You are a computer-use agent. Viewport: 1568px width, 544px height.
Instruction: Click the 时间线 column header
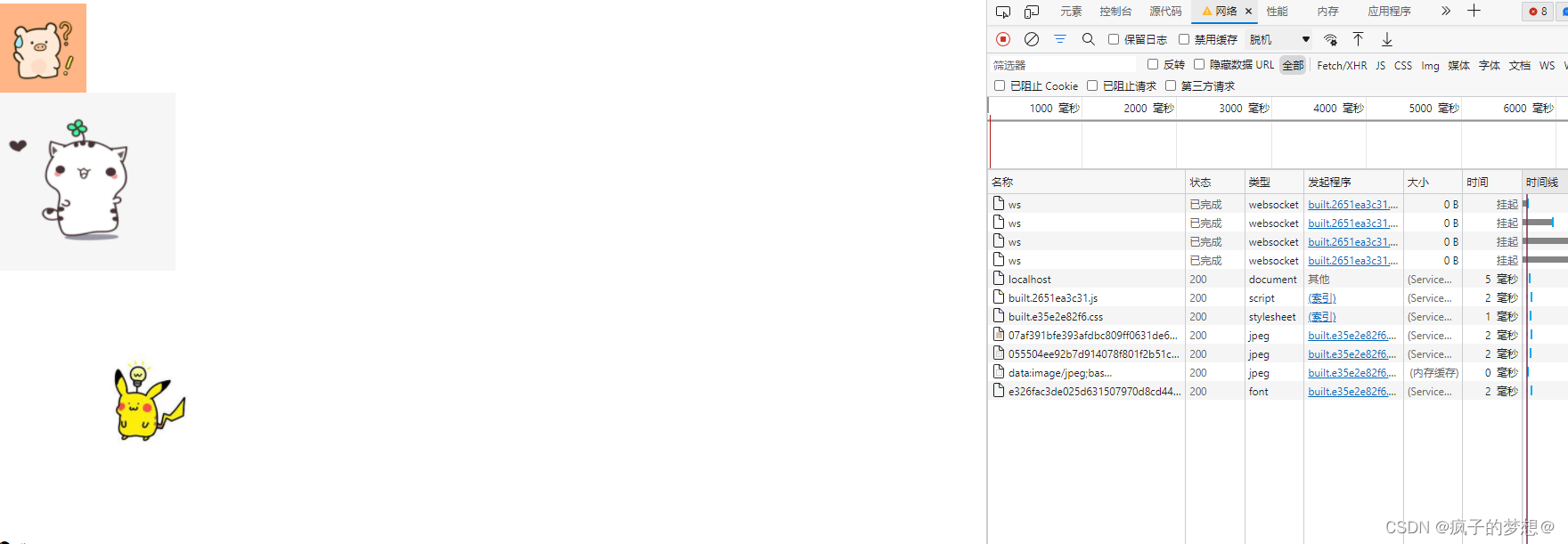1544,182
